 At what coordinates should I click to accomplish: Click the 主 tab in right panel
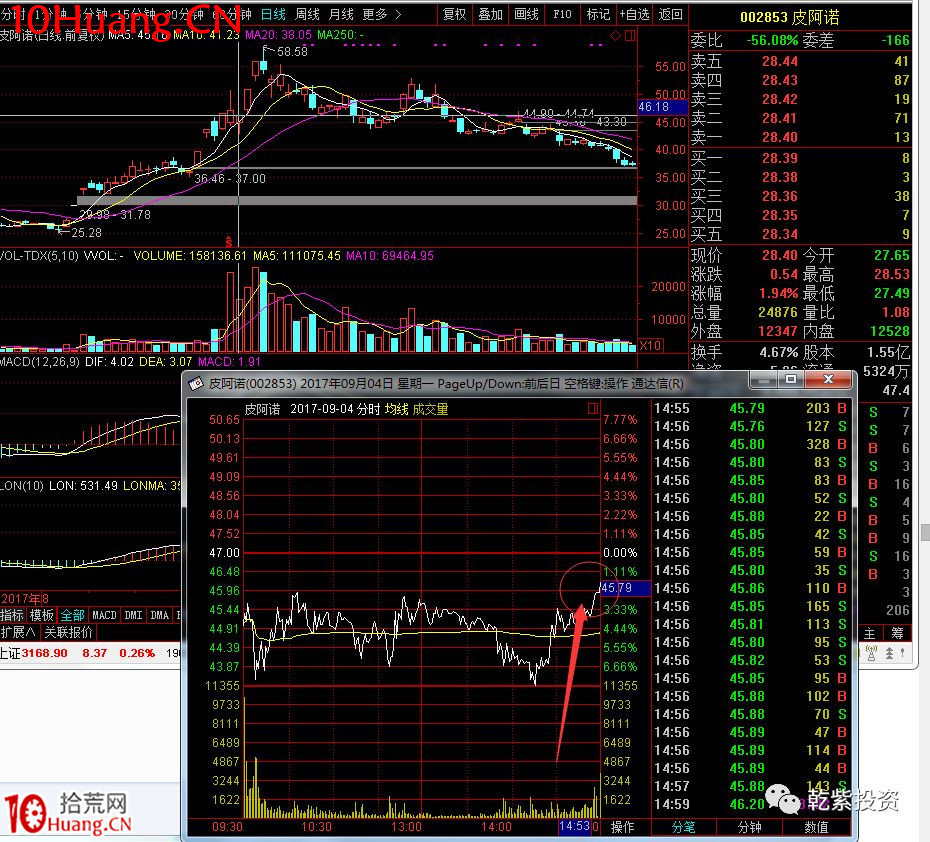(870, 633)
